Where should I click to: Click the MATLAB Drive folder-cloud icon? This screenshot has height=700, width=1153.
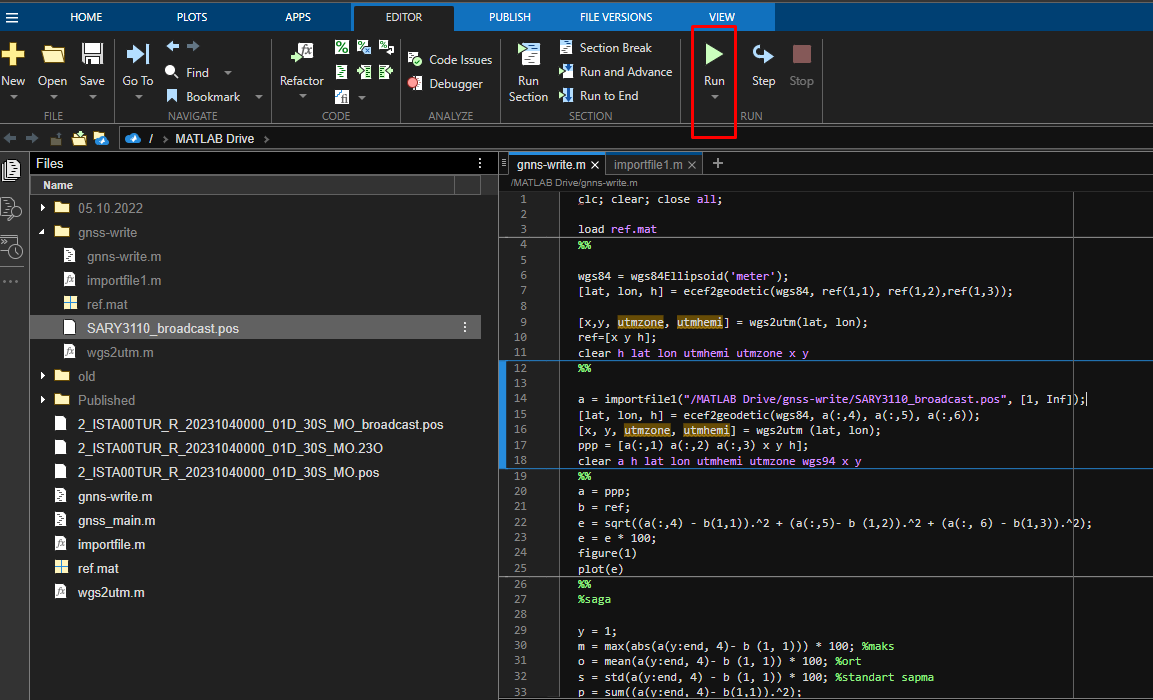pyautogui.click(x=101, y=138)
